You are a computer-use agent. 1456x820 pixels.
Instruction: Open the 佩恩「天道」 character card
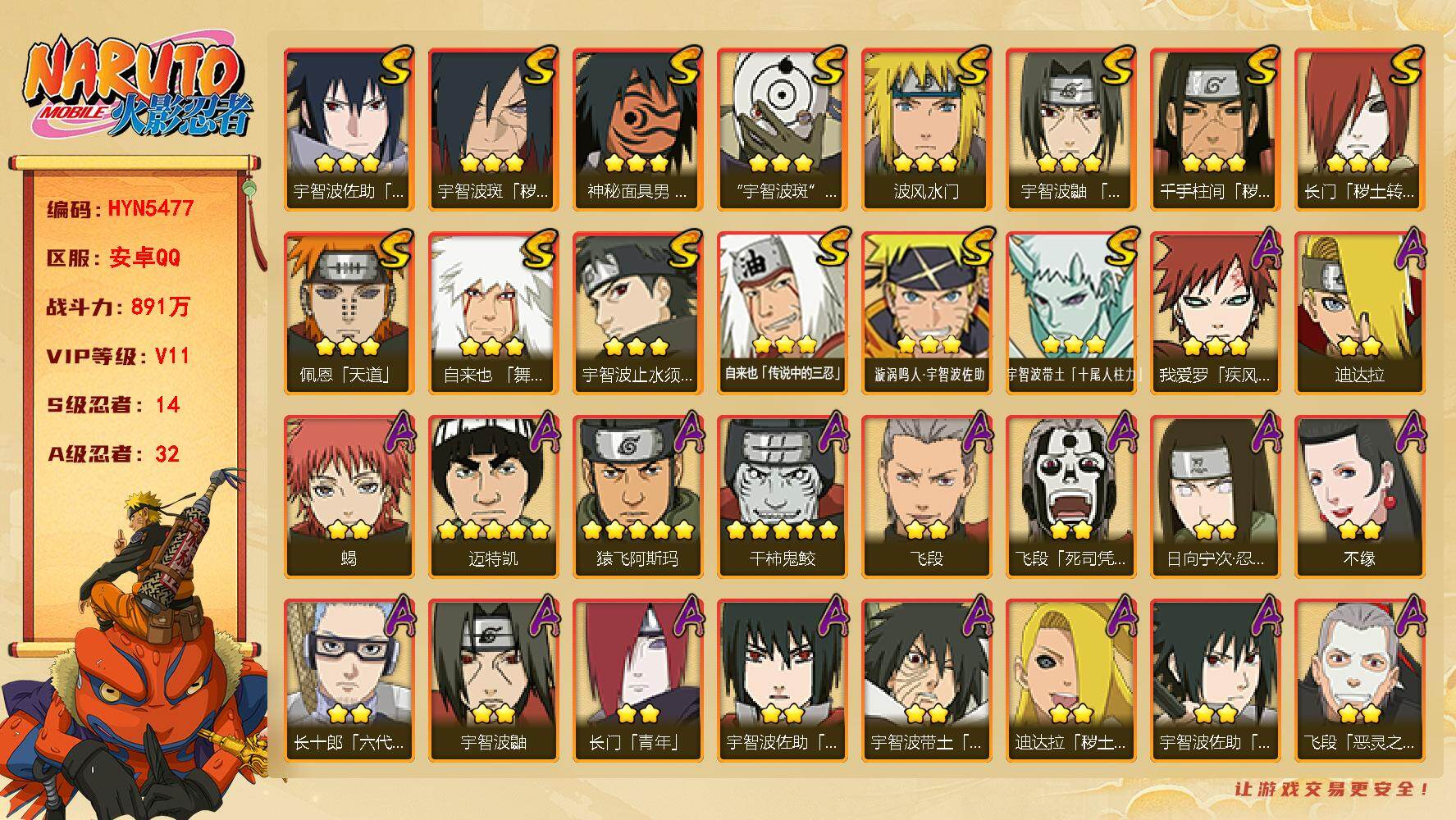[349, 312]
